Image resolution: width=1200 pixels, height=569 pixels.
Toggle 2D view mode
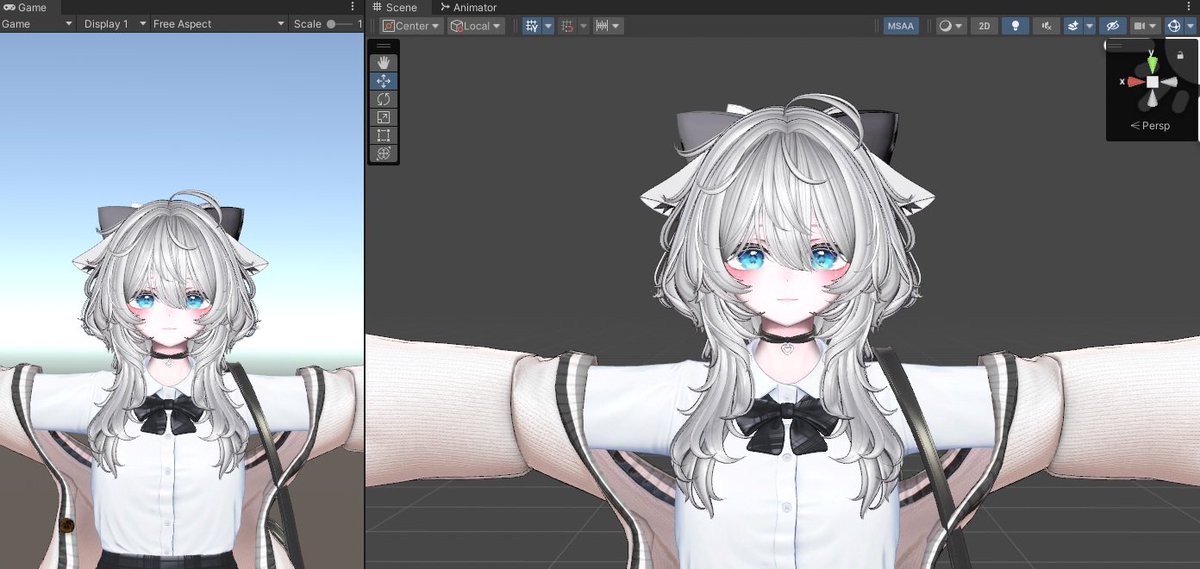pyautogui.click(x=985, y=26)
